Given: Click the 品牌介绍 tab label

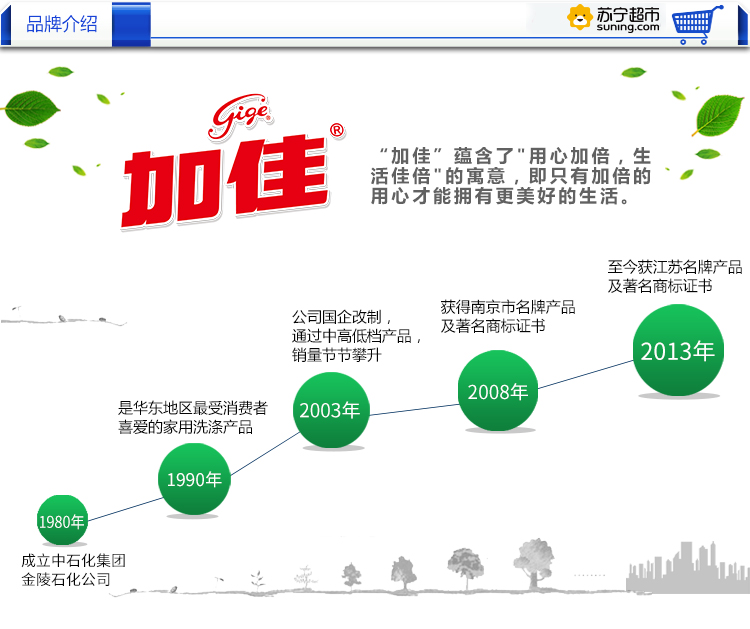Looking at the screenshot, I should coord(62,23).
